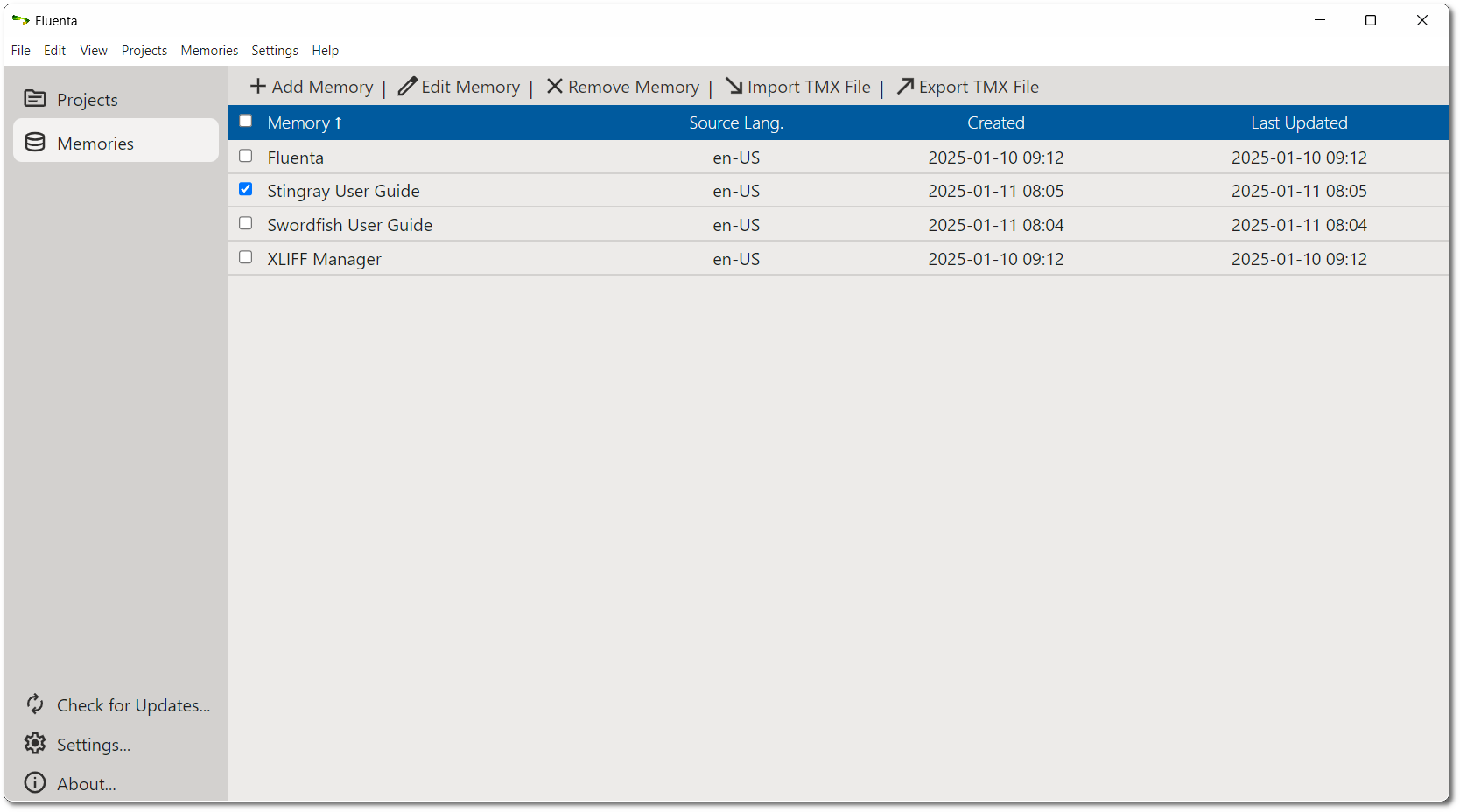Select the Swordfish User Guide row
This screenshot has height=812, width=1460.
click(838, 224)
